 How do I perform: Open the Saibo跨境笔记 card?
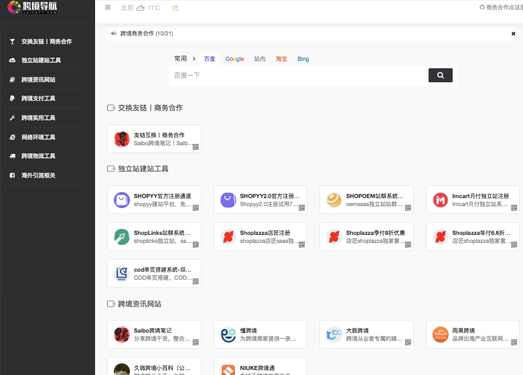[154, 334]
